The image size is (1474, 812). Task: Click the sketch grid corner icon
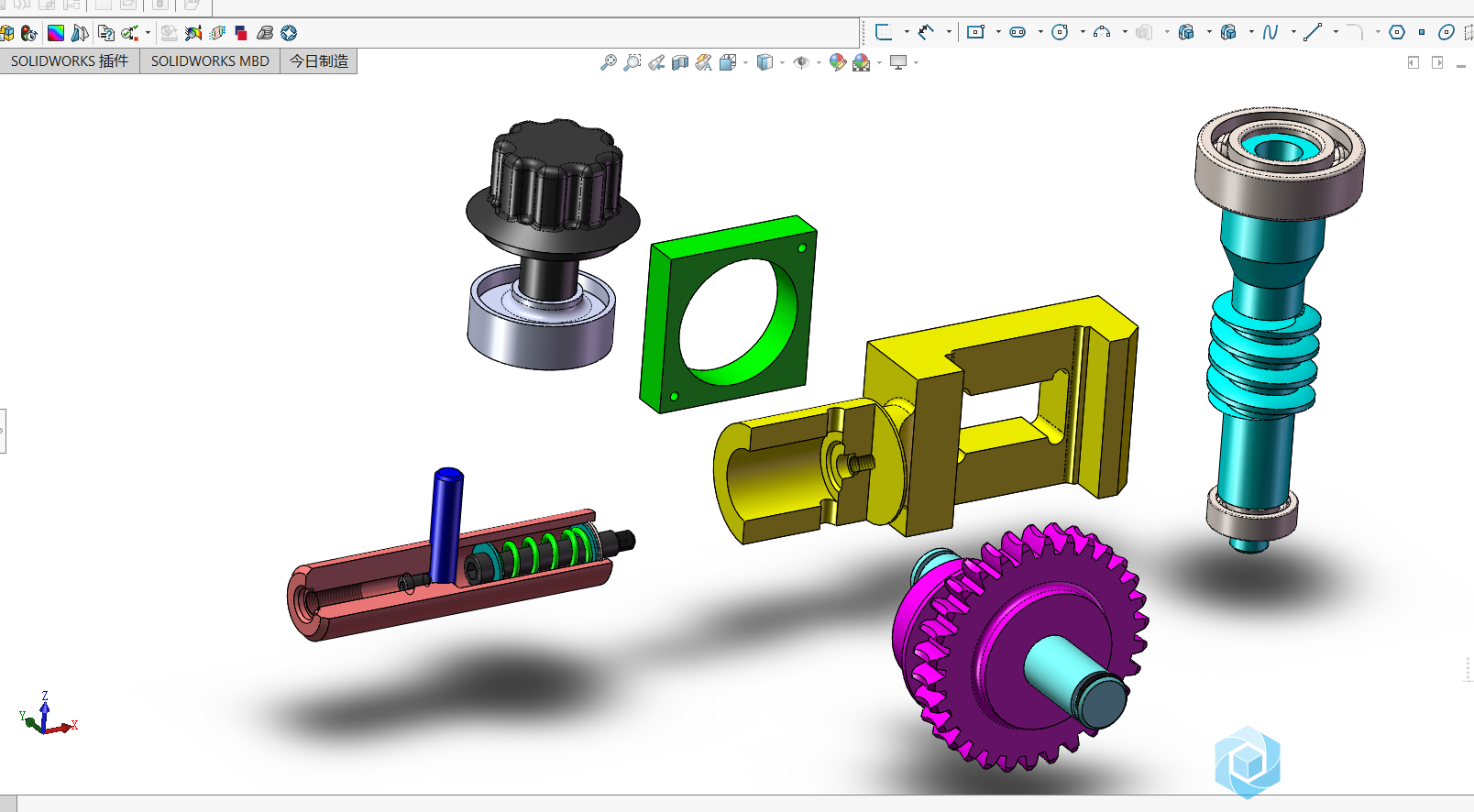884,32
